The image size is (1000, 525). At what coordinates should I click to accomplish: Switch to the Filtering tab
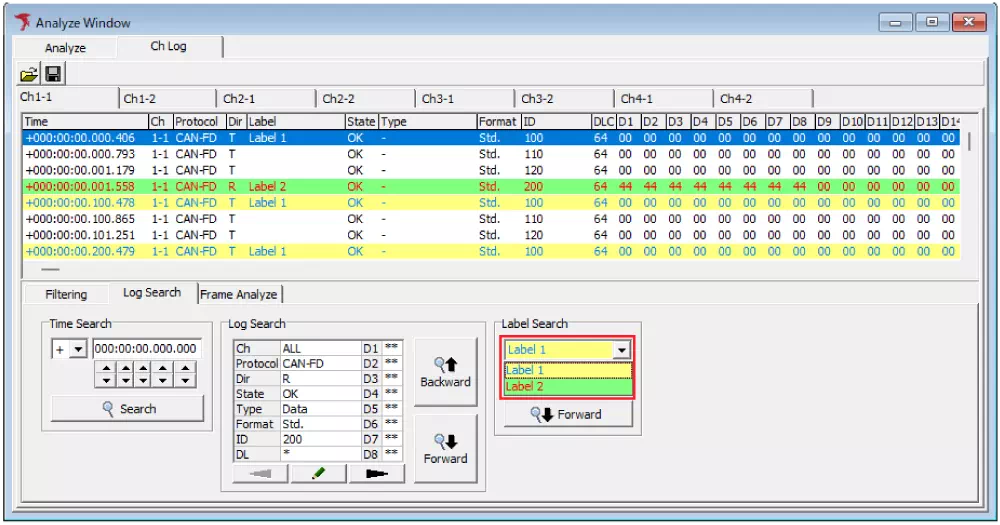(x=66, y=294)
